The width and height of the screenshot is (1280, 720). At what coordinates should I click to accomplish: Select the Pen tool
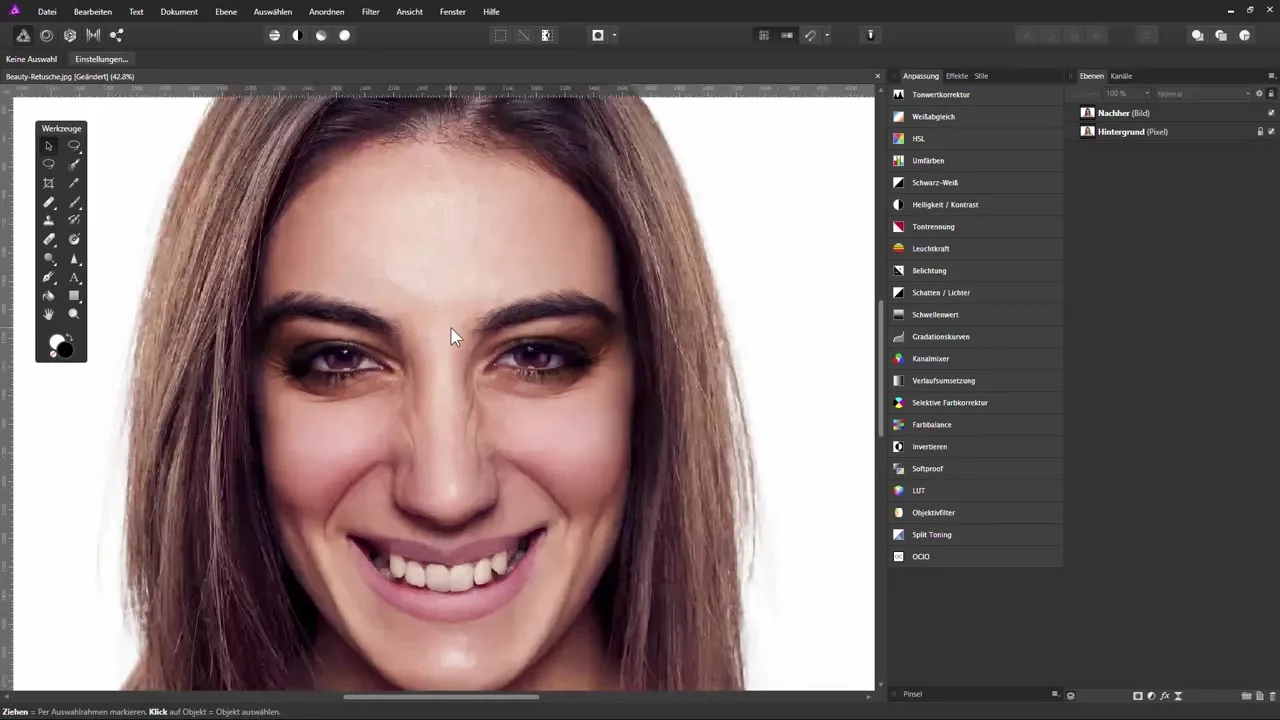(x=48, y=277)
